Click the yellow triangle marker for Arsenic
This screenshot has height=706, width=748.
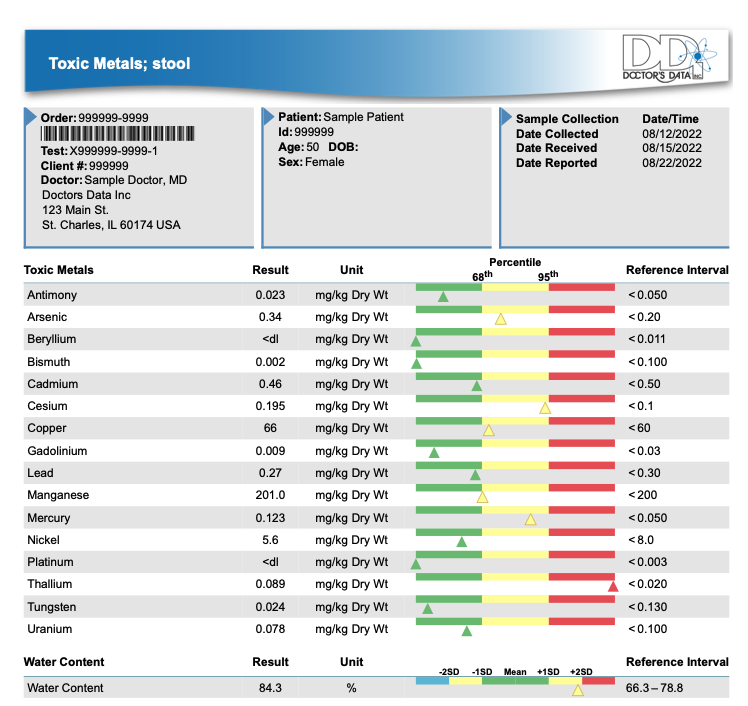click(x=500, y=319)
